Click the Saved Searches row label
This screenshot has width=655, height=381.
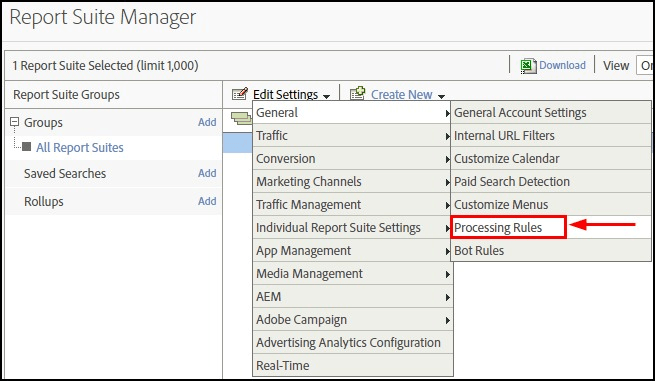65,173
